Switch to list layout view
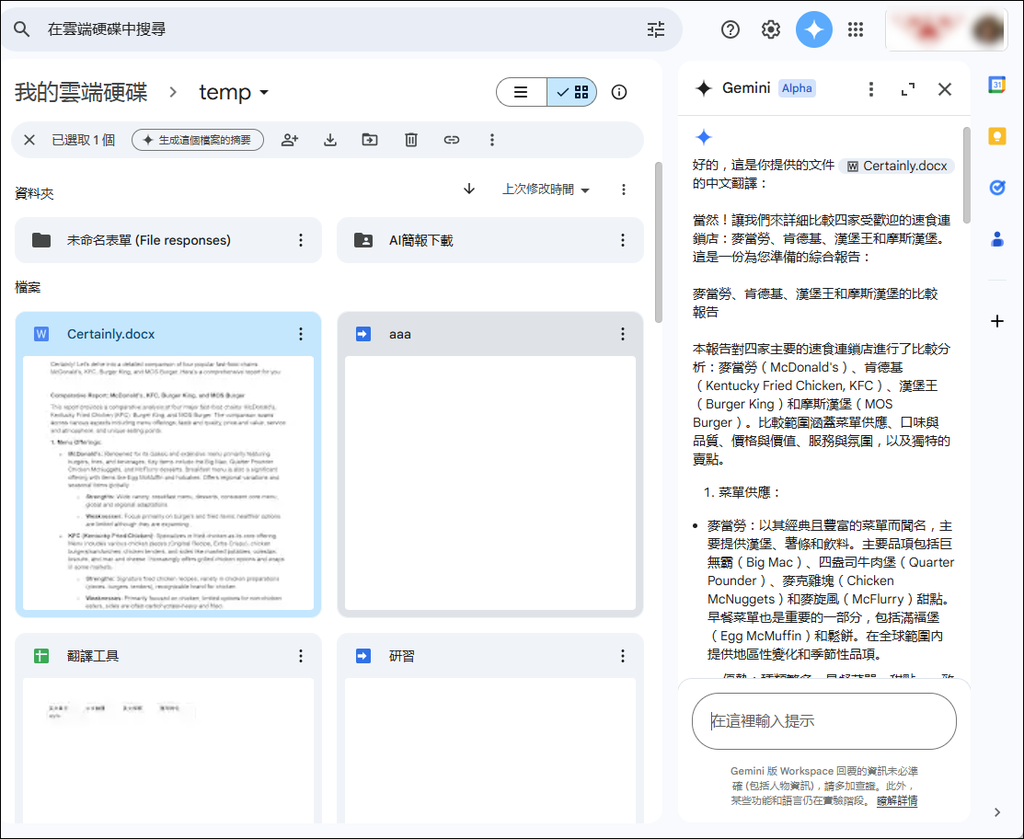 pos(520,92)
